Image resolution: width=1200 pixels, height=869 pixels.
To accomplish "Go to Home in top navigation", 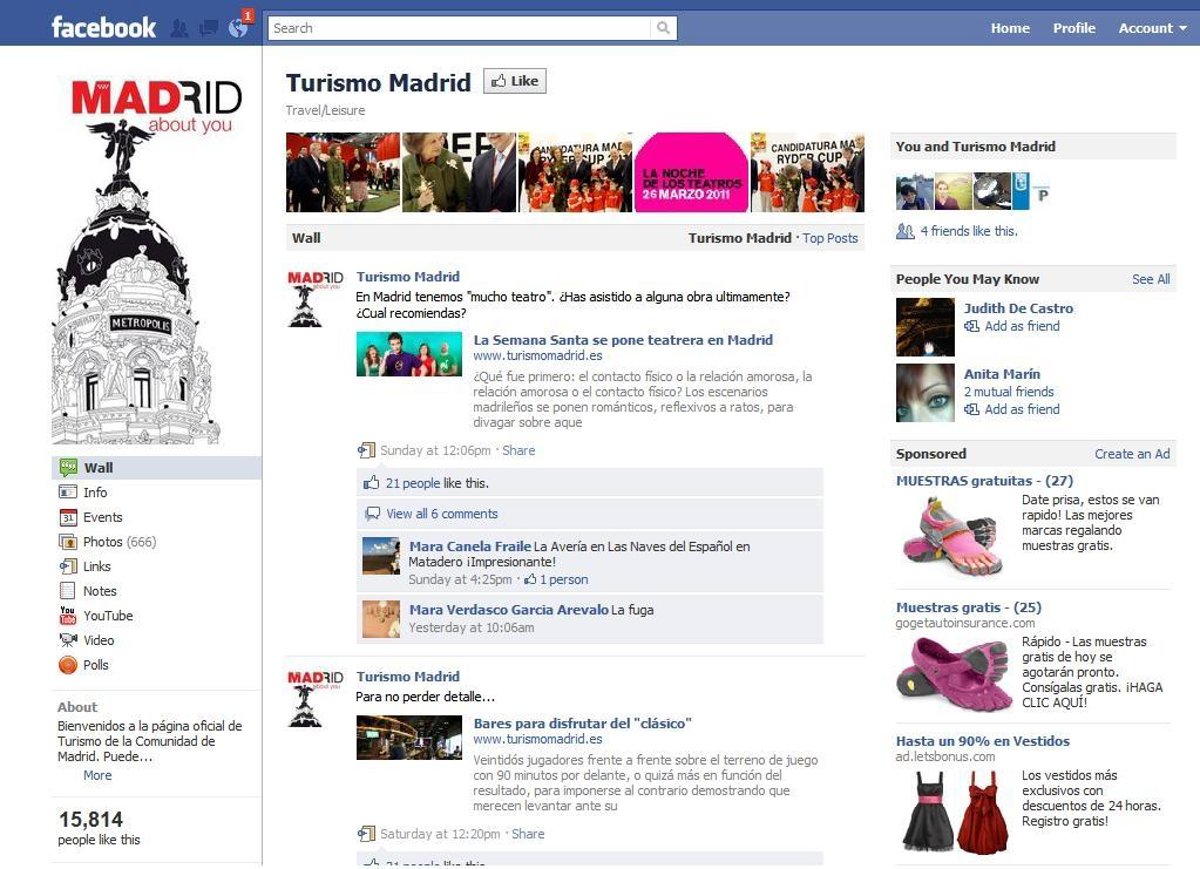I will pyautogui.click(x=1010, y=28).
